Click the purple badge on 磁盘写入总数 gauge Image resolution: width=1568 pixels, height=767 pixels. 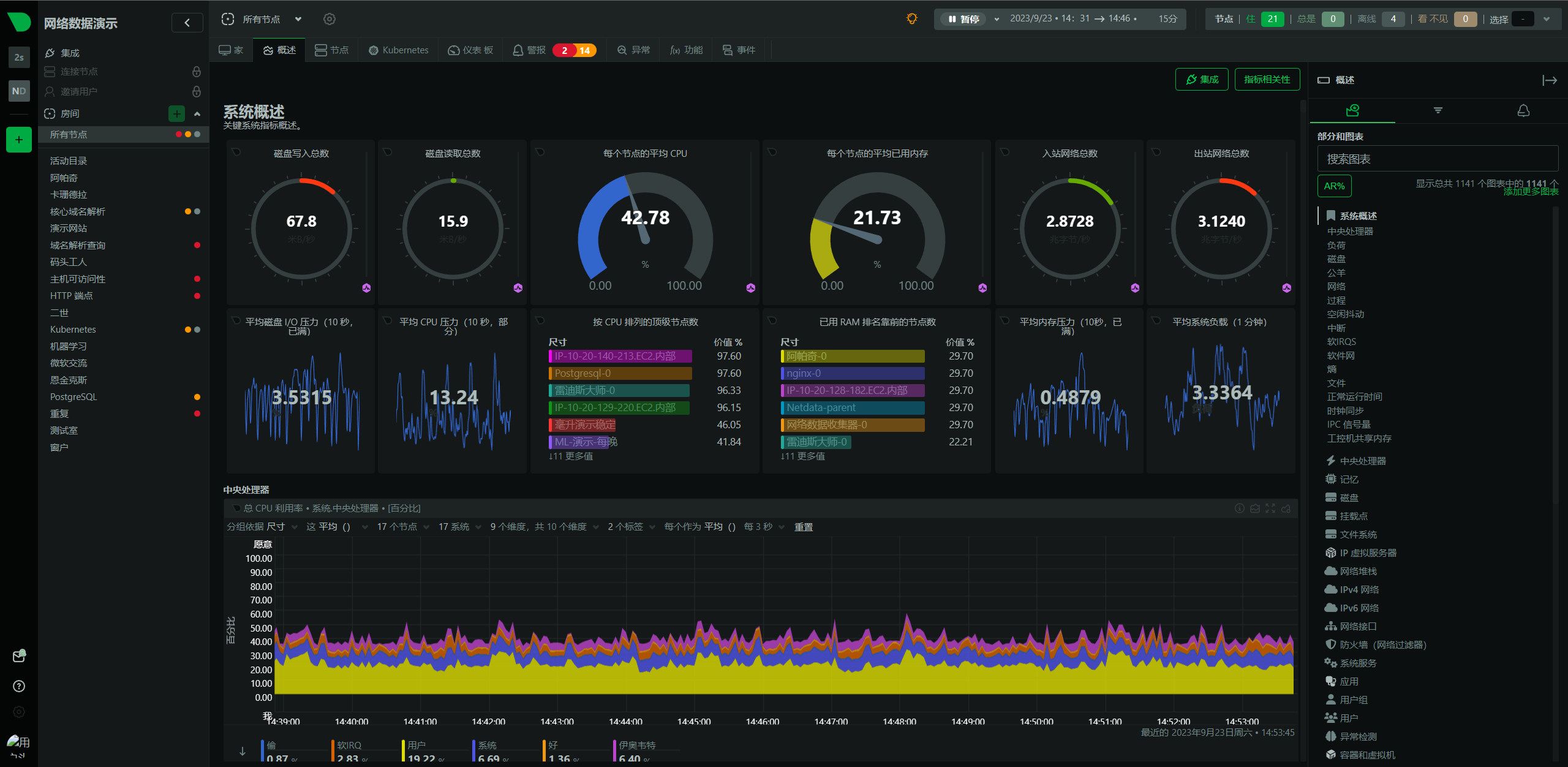point(366,288)
